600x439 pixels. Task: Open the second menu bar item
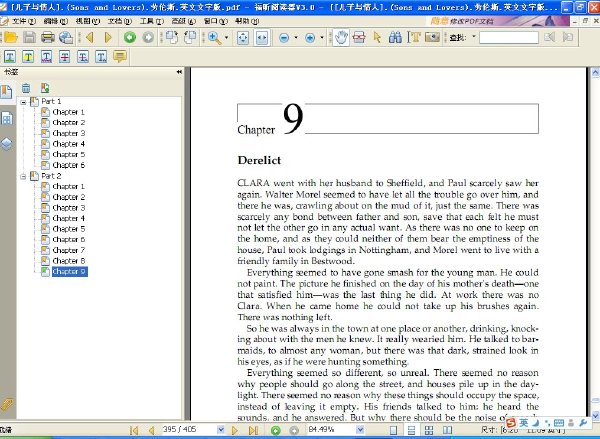click(55, 21)
